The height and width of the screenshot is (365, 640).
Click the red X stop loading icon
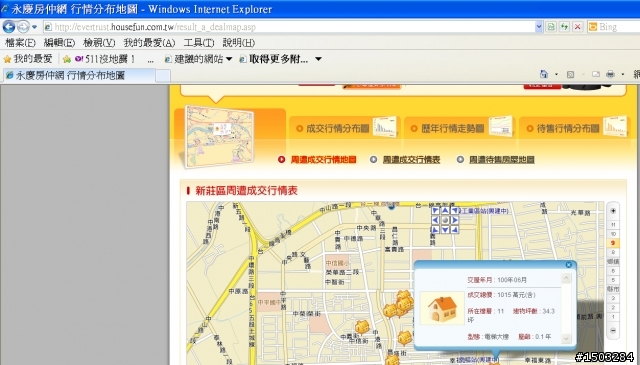point(578,27)
